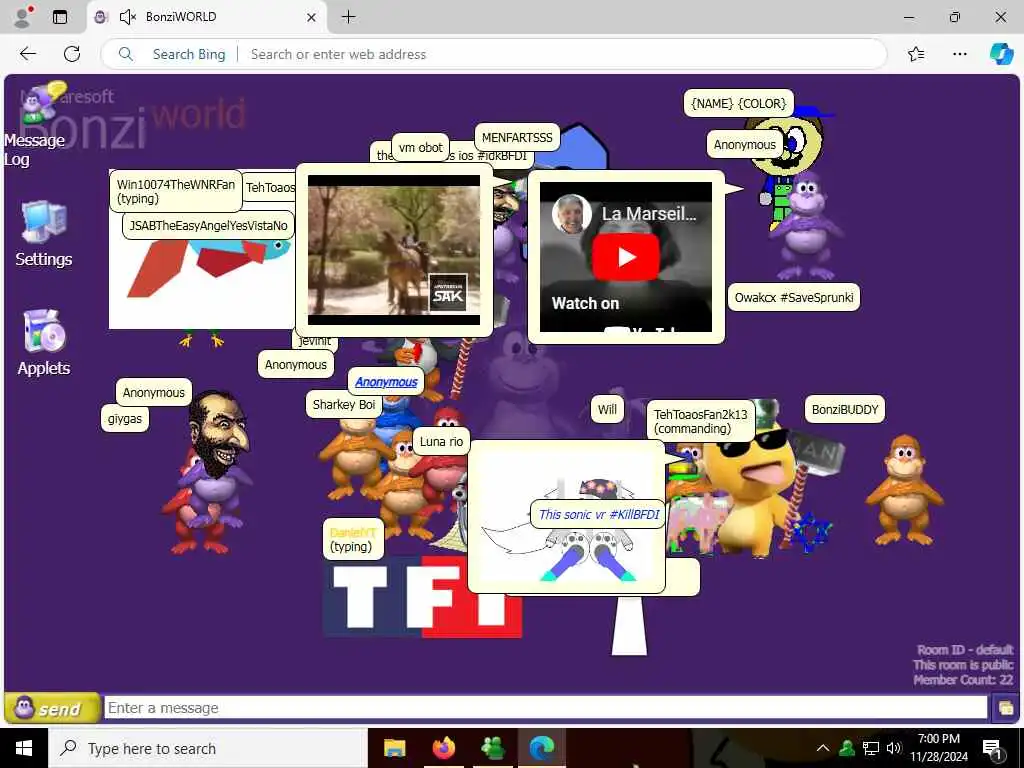Open a new browser tab
The width and height of the screenshot is (1024, 768).
pyautogui.click(x=349, y=17)
